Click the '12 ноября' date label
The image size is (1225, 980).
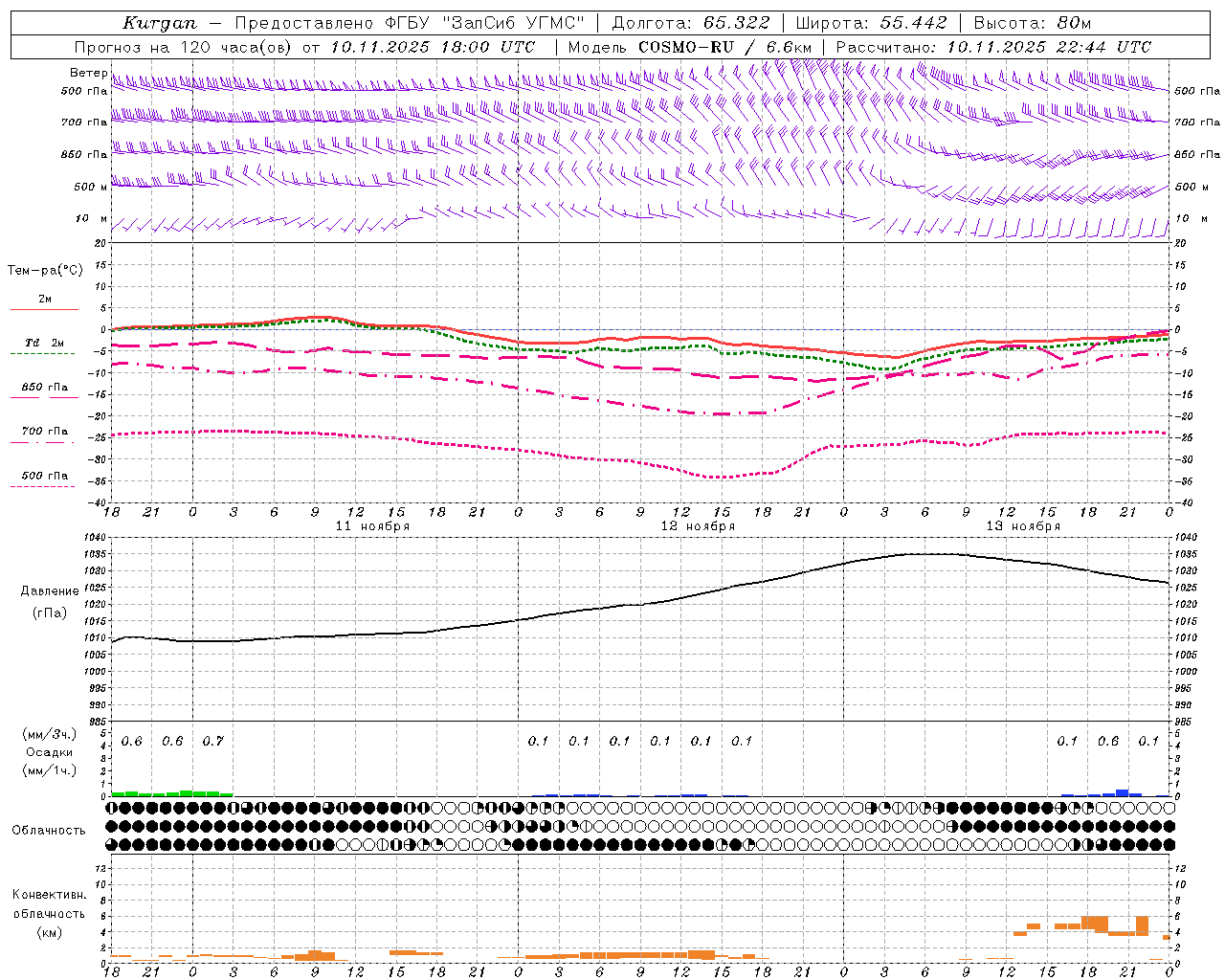tap(698, 526)
